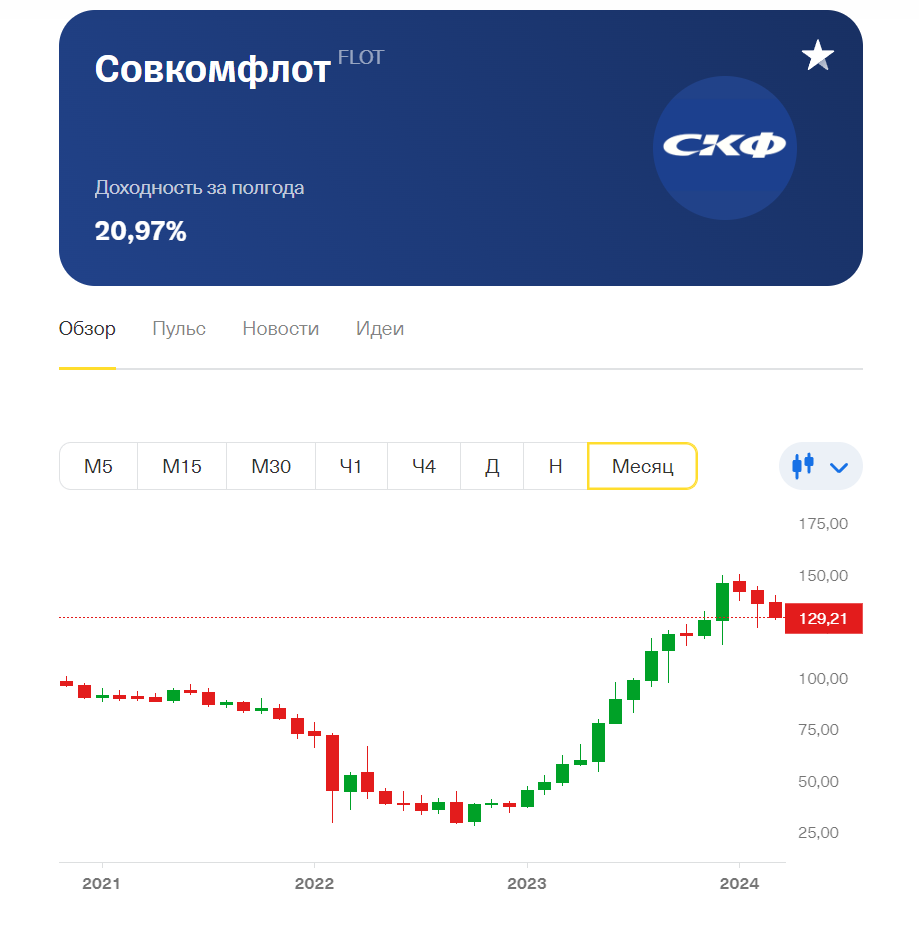Switch chart to М30 interval
This screenshot has width=919, height=925.
(271, 466)
